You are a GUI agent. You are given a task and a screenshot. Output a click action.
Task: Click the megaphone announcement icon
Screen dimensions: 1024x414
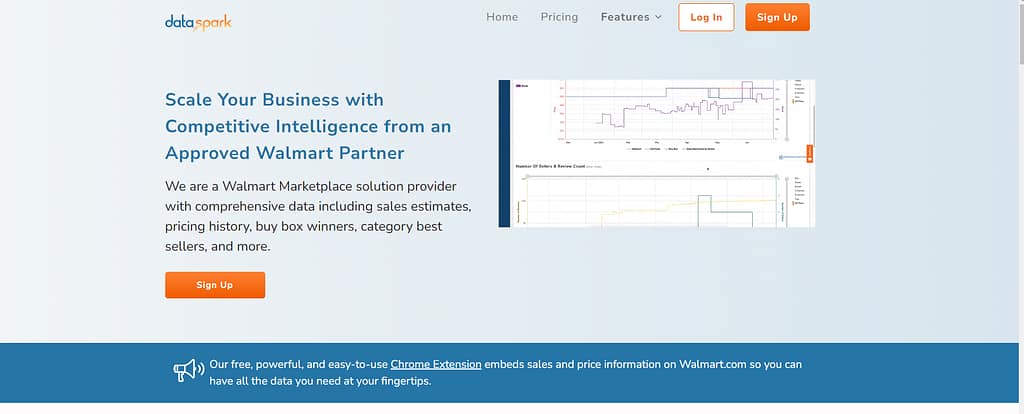click(187, 371)
